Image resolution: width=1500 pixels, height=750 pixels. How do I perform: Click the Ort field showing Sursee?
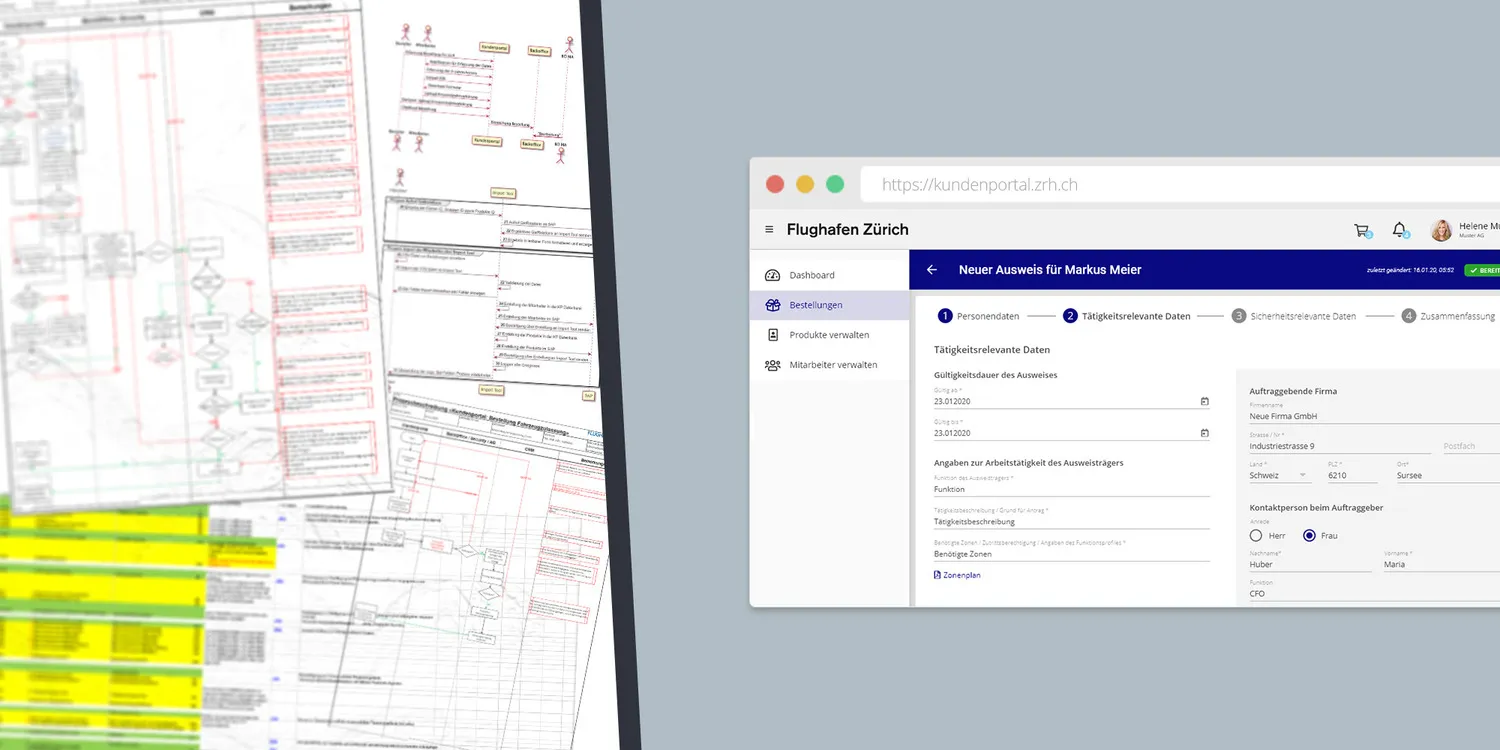click(x=1448, y=472)
